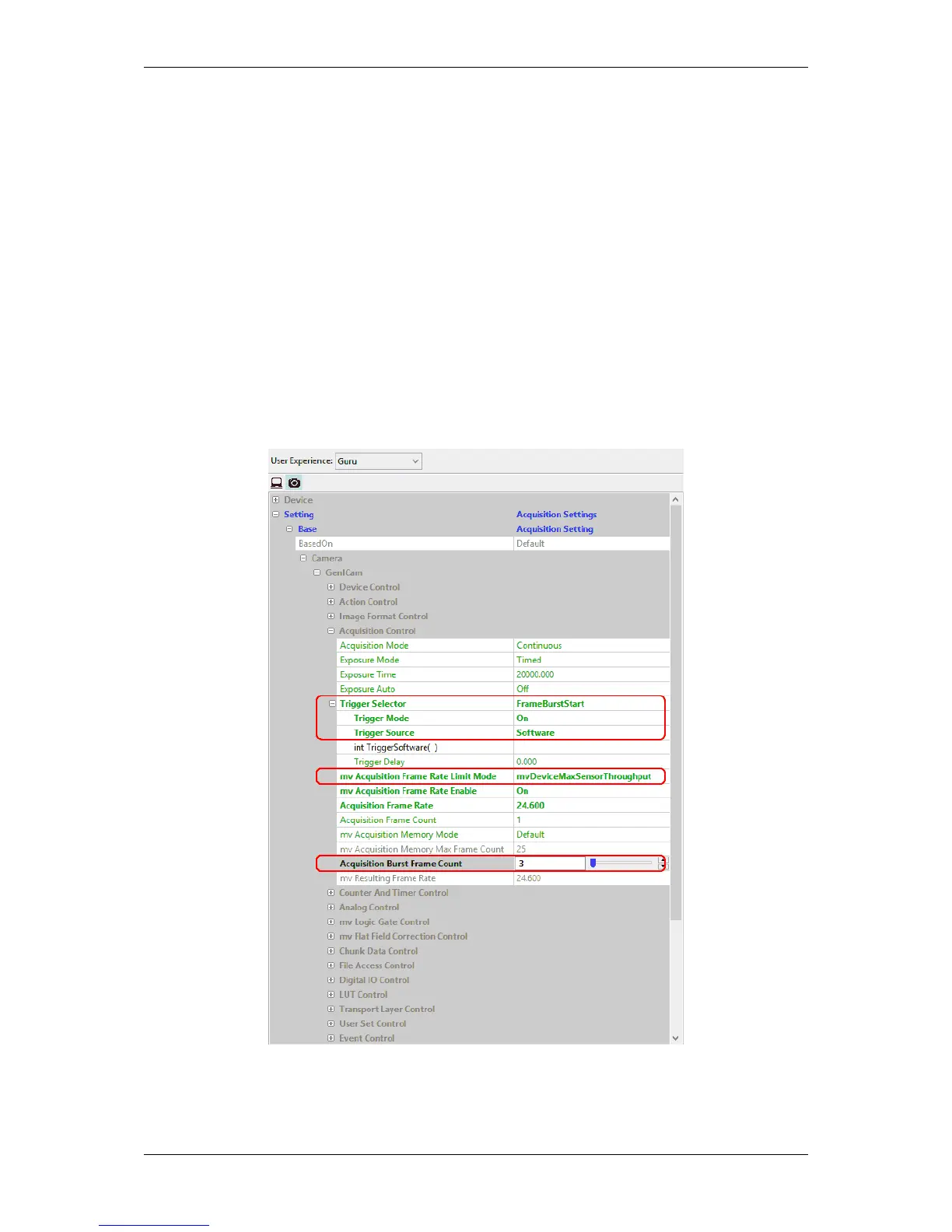
Task: Click the Continuous acquisition mode value
Action: pos(539,646)
